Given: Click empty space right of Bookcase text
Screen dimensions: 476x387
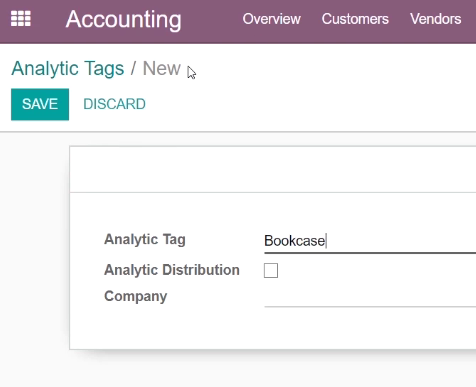Looking at the screenshot, I should (x=400, y=241).
